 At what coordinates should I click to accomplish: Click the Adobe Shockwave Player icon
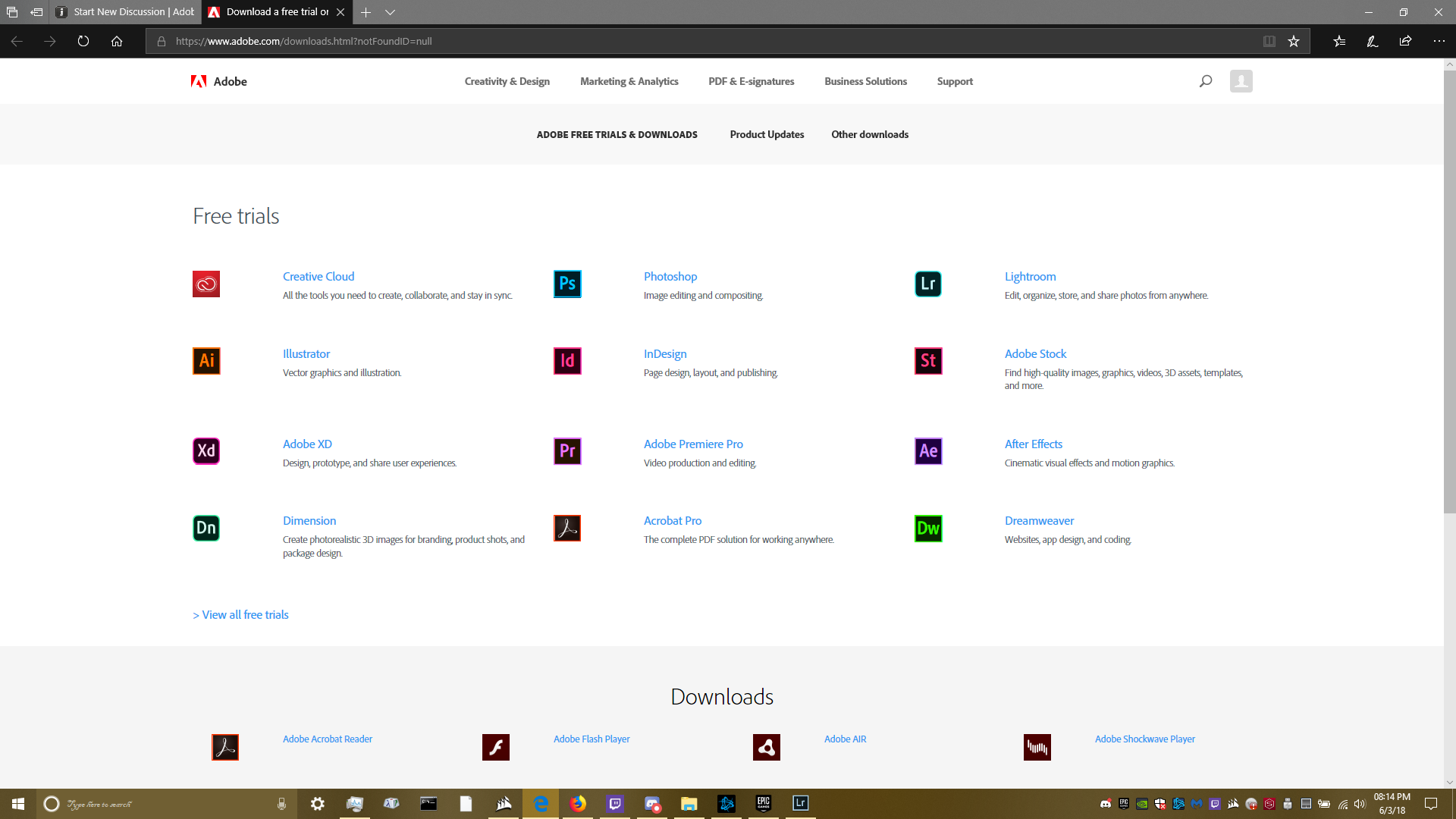coord(1037,748)
